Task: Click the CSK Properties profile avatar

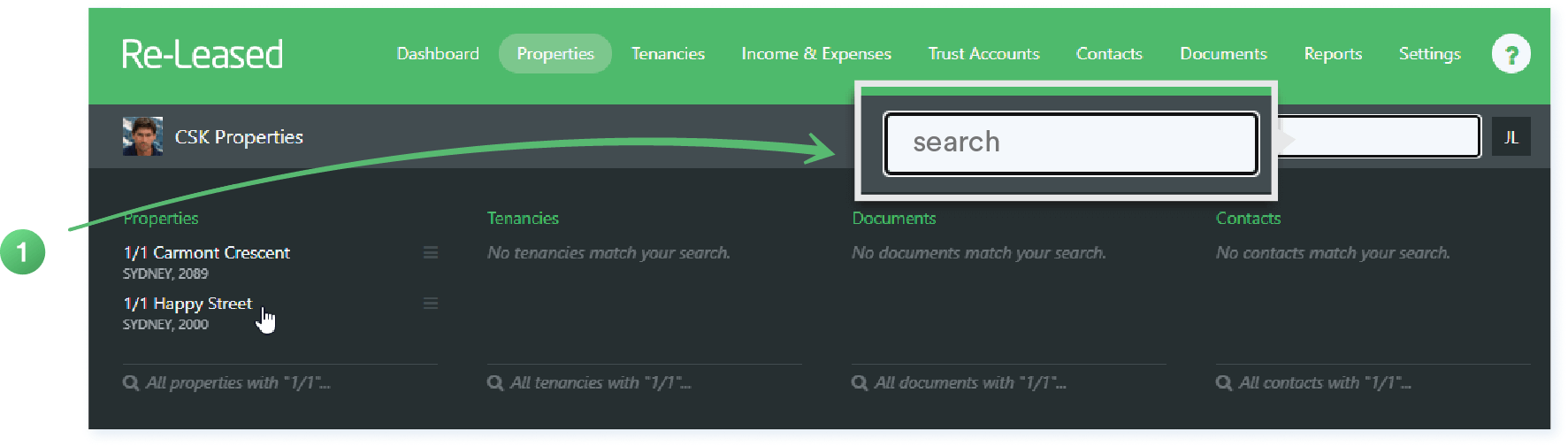Action: click(142, 136)
